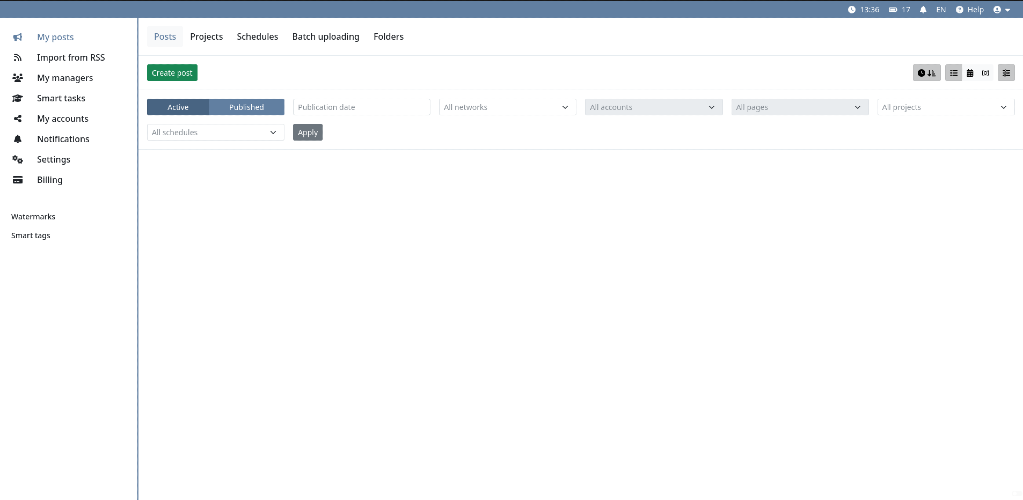This screenshot has height=500, width=1023.
Task: Apply the selected filters
Action: 308,133
